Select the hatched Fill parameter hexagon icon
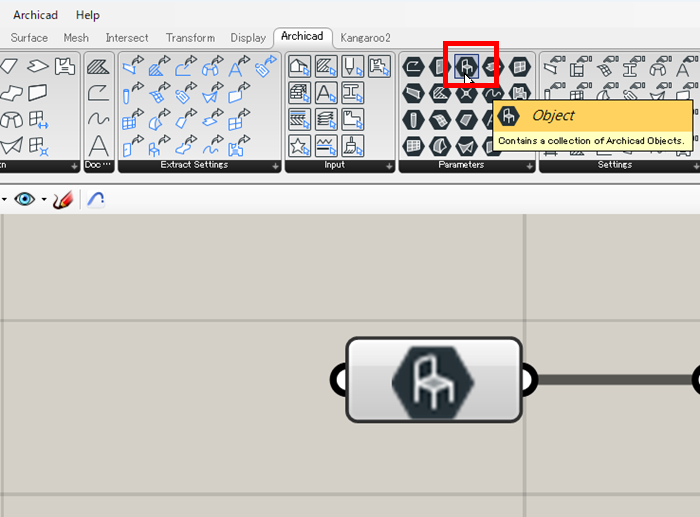 tap(440, 93)
